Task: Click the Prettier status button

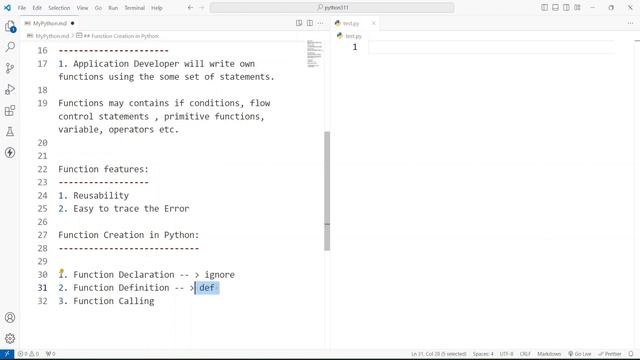Action: tap(610, 354)
